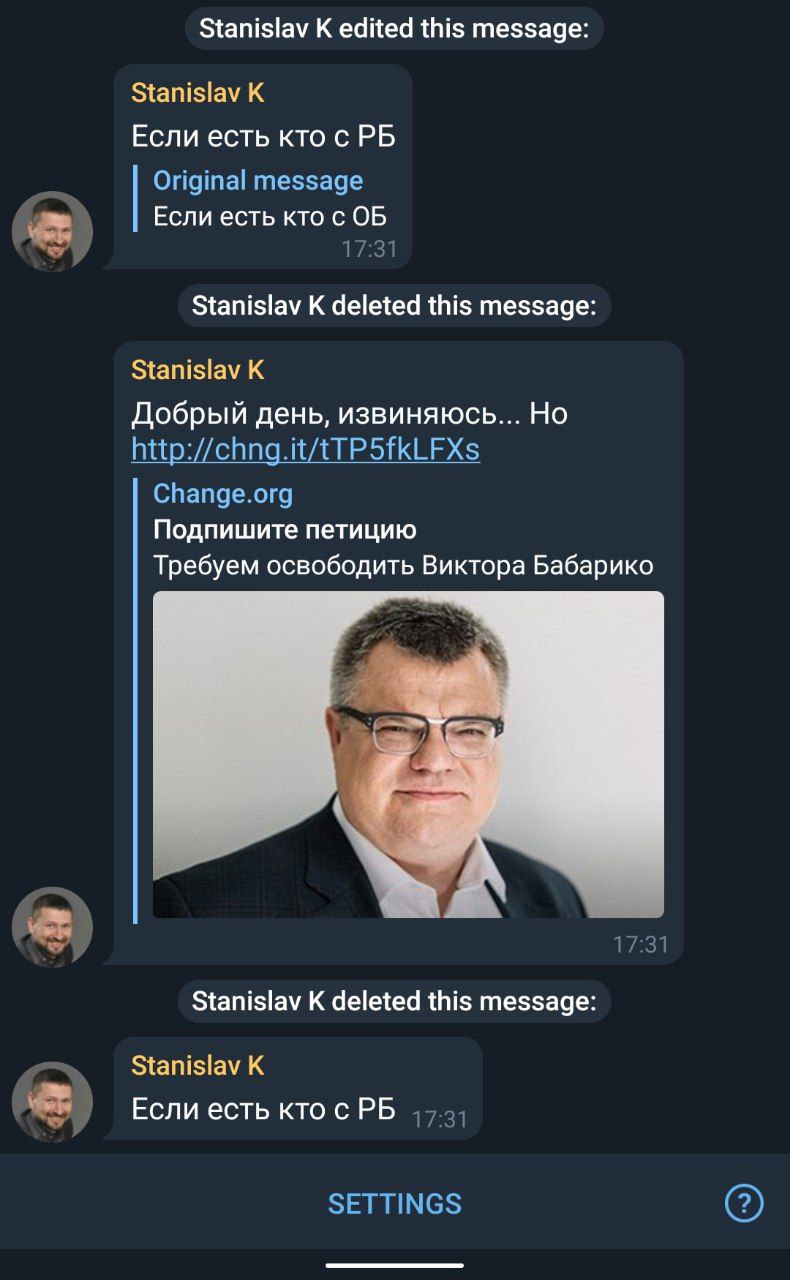Tap the first 'deleted this message' label
The image size is (790, 1280).
394,305
